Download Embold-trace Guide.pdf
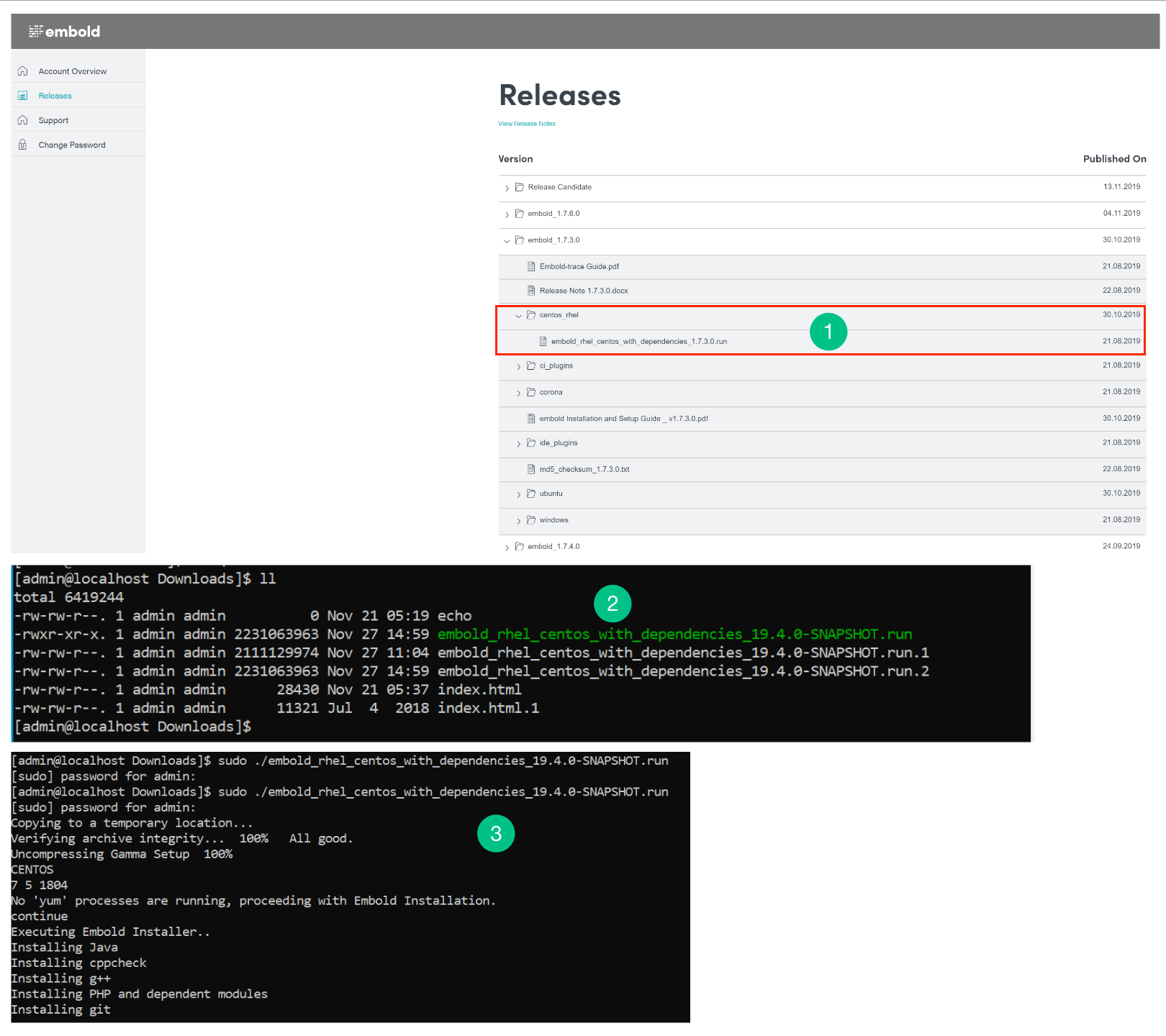The height and width of the screenshot is (1036, 1166). click(579, 267)
